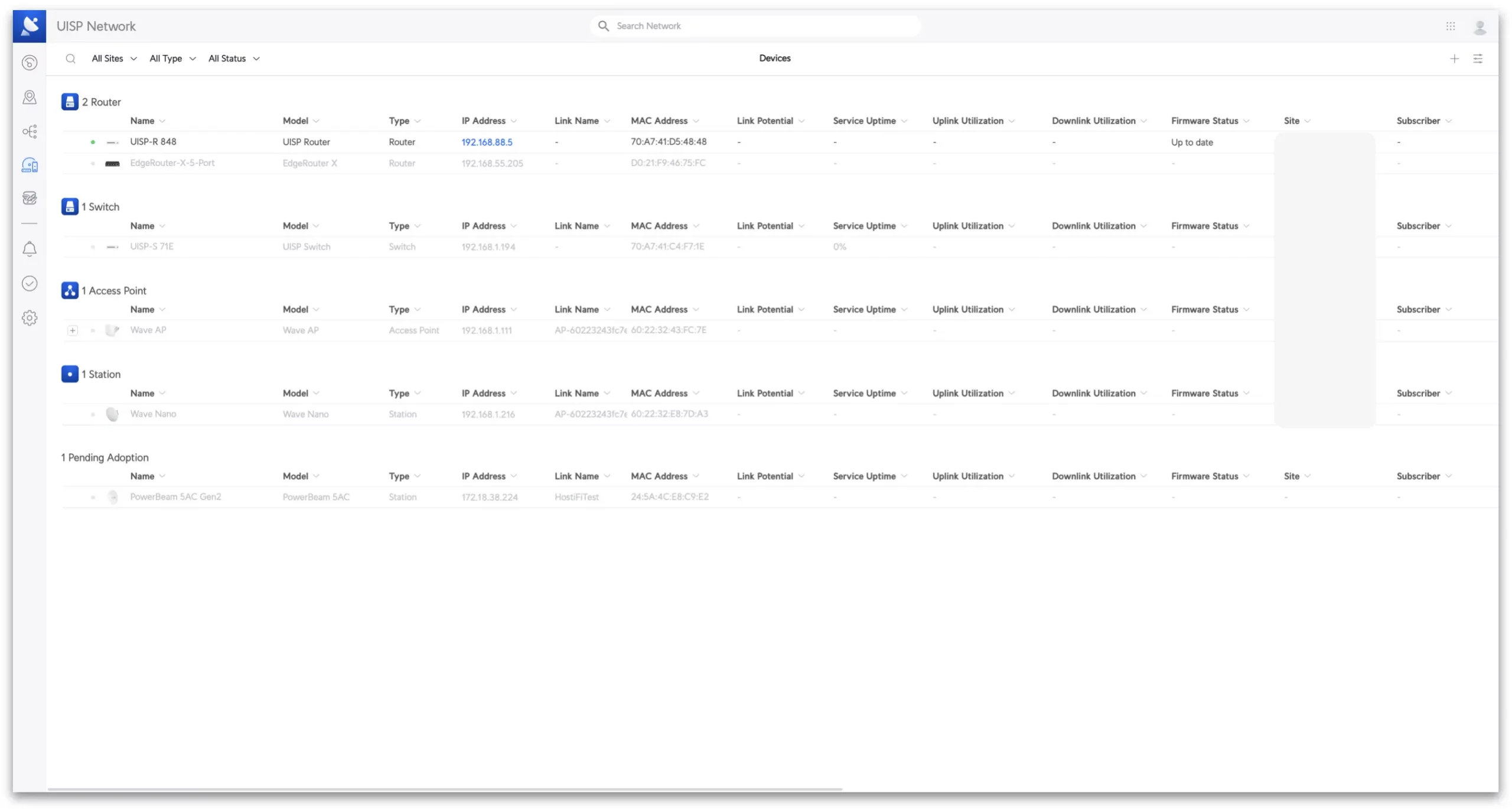Sort Router table by Firmware Status
Viewport: 1512px width, 809px height.
click(1210, 121)
